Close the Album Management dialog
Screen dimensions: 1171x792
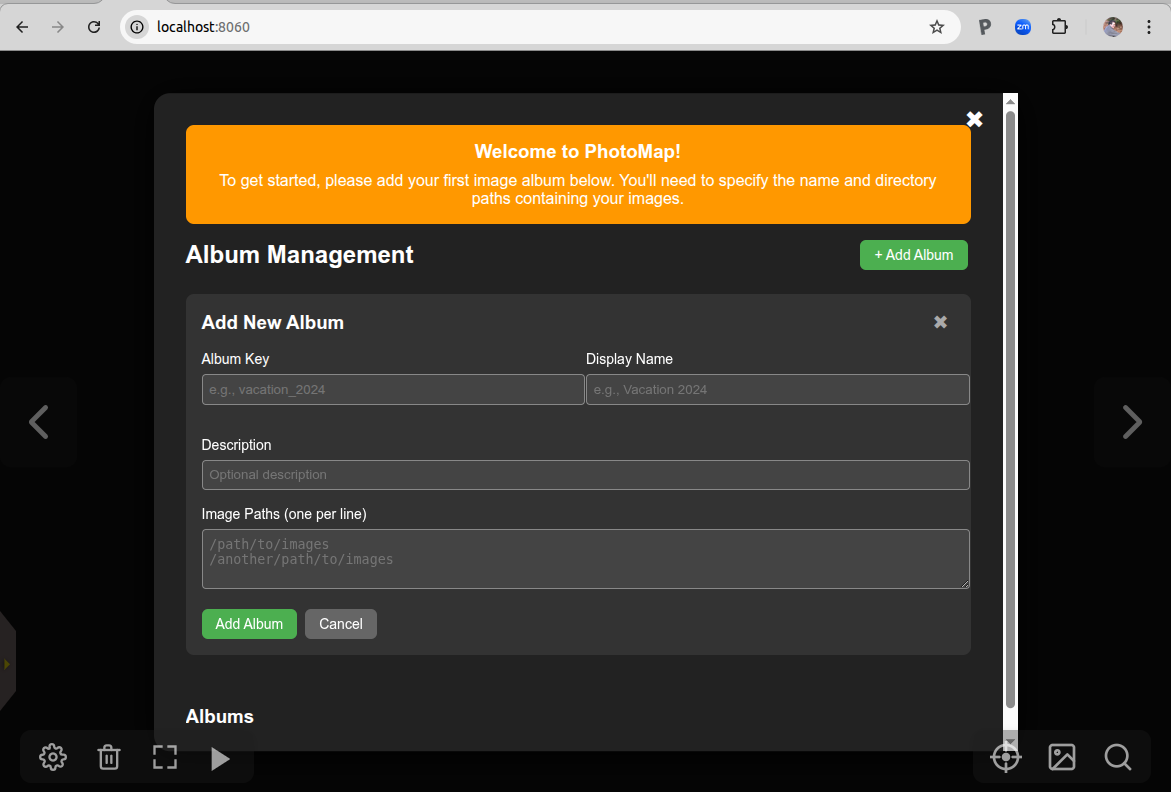pos(975,119)
